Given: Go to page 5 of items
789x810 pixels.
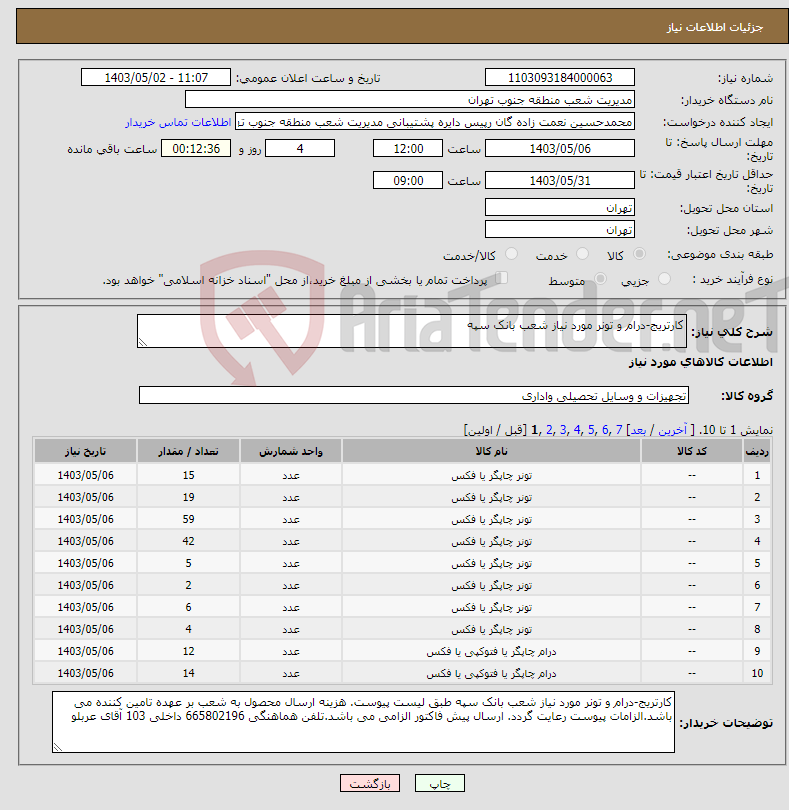Looking at the screenshot, I should 591,430.
